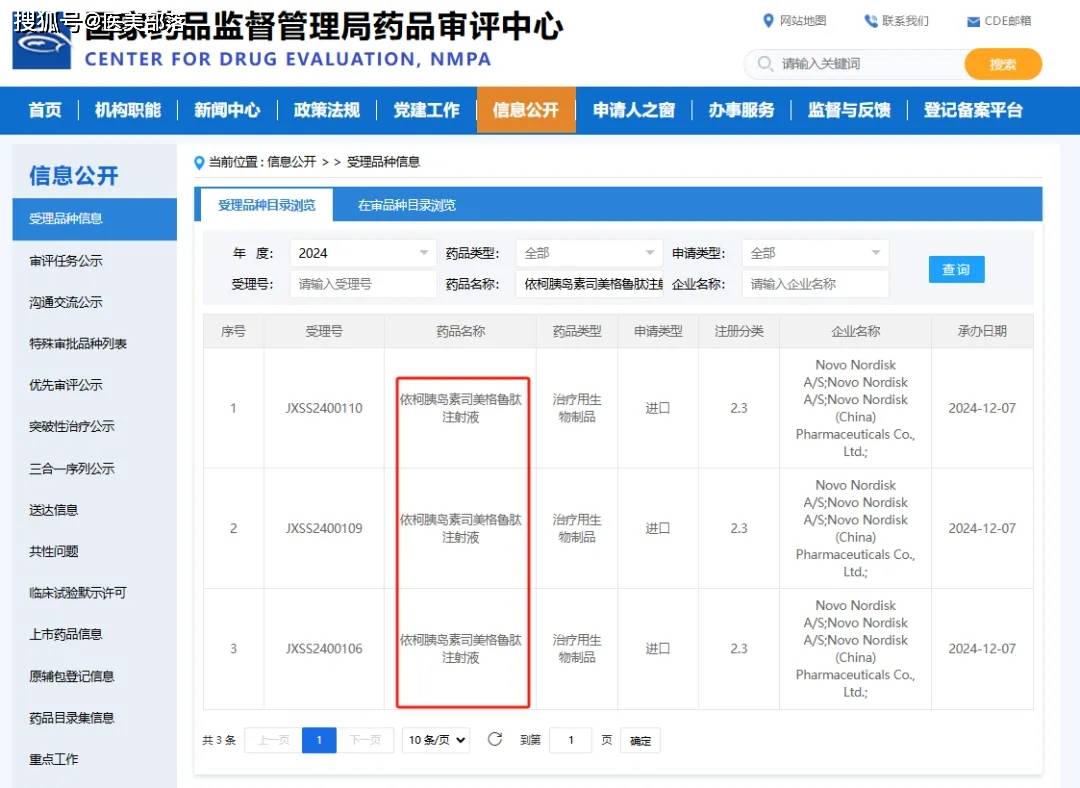Screen dimensions: 1080x788
Task: Click the CDE logo icon
Action: (x=41, y=43)
